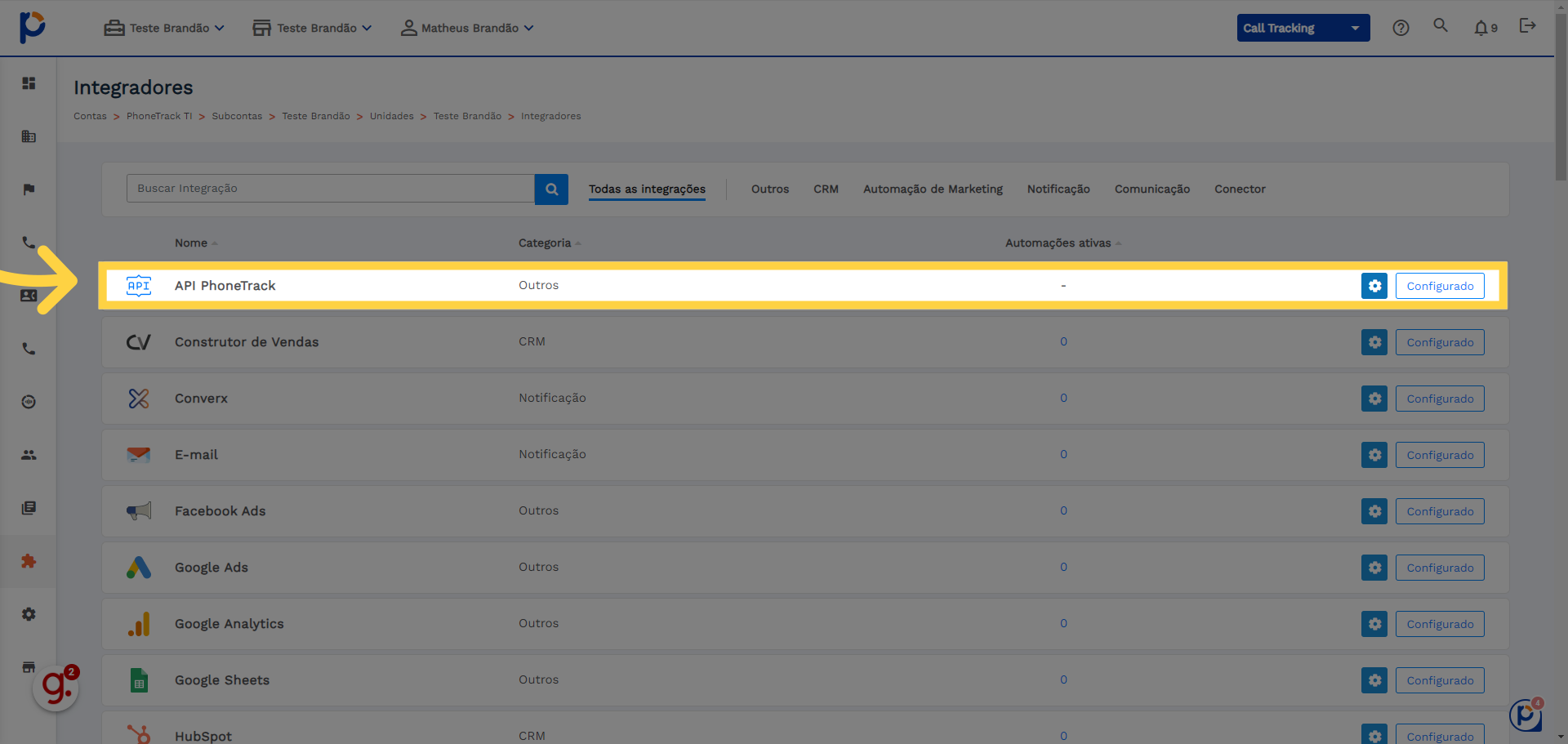Select the Automação de Marketing tab
The image size is (1568, 744).
(933, 189)
